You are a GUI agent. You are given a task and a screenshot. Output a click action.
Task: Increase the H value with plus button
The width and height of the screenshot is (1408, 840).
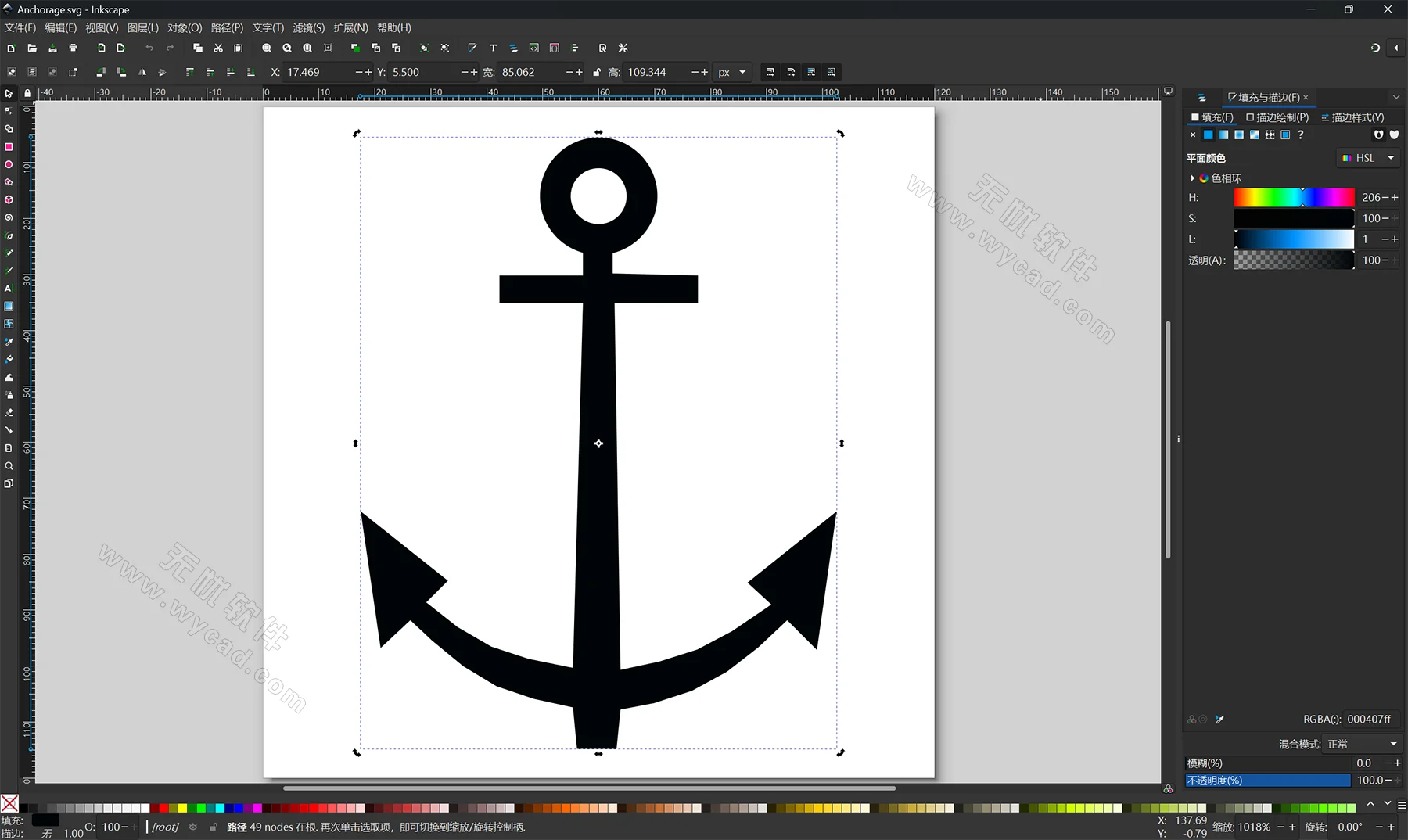point(1394,197)
